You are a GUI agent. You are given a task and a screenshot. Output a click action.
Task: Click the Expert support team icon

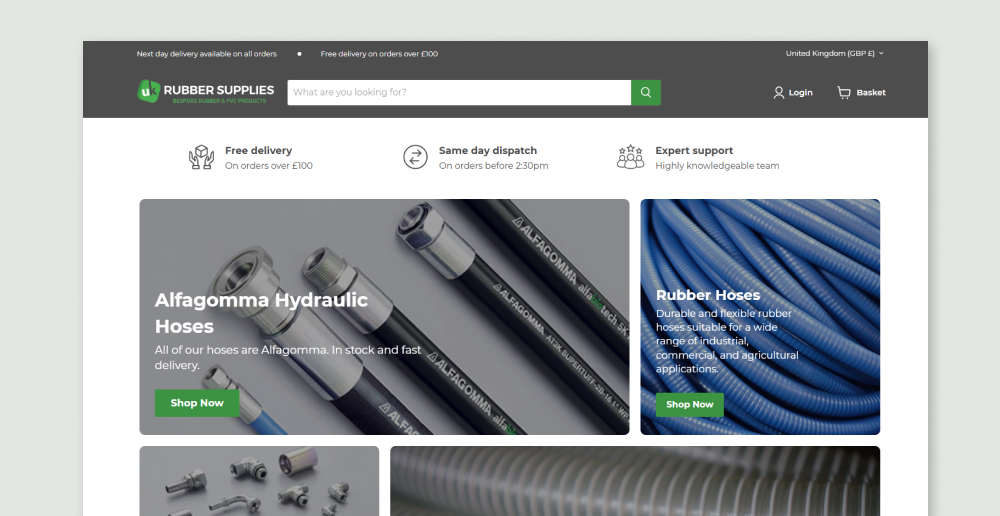pos(630,157)
